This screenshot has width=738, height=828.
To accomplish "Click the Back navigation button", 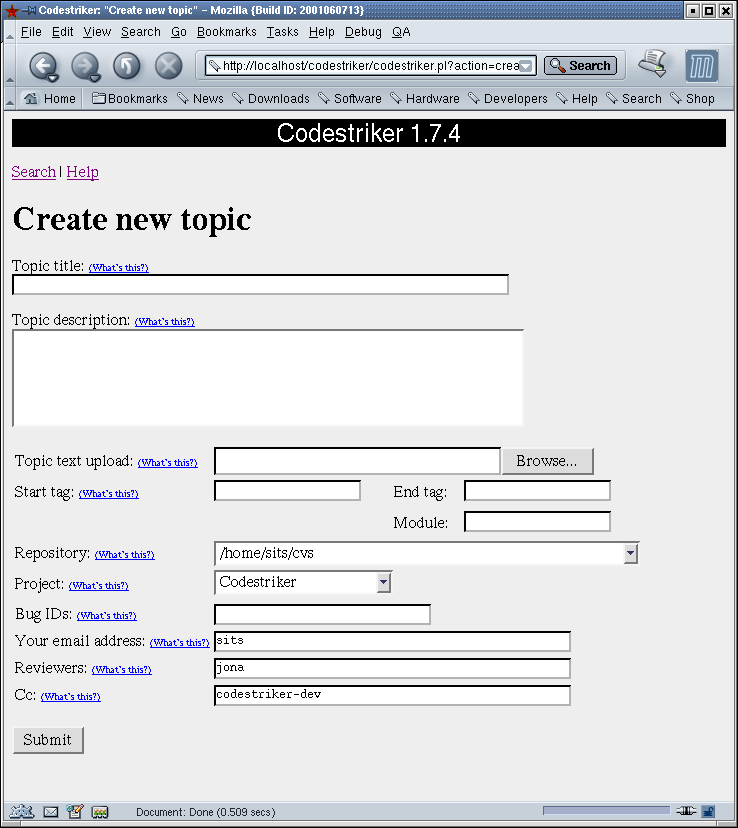I will tap(42, 66).
